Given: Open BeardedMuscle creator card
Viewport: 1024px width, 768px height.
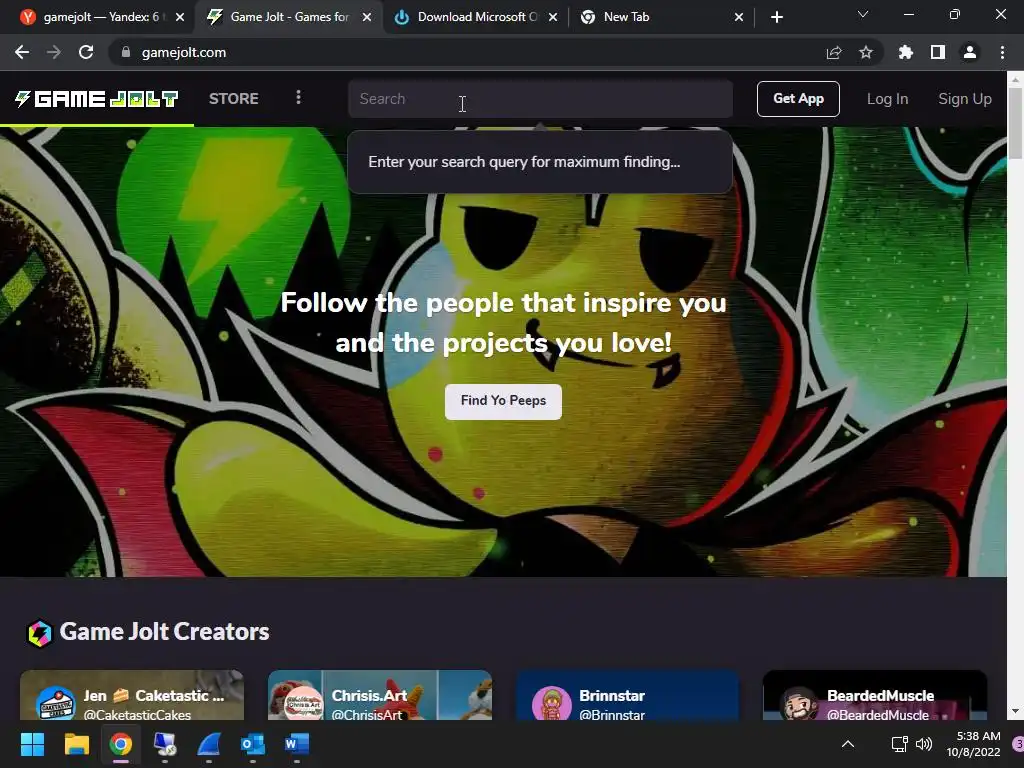Looking at the screenshot, I should (875, 696).
